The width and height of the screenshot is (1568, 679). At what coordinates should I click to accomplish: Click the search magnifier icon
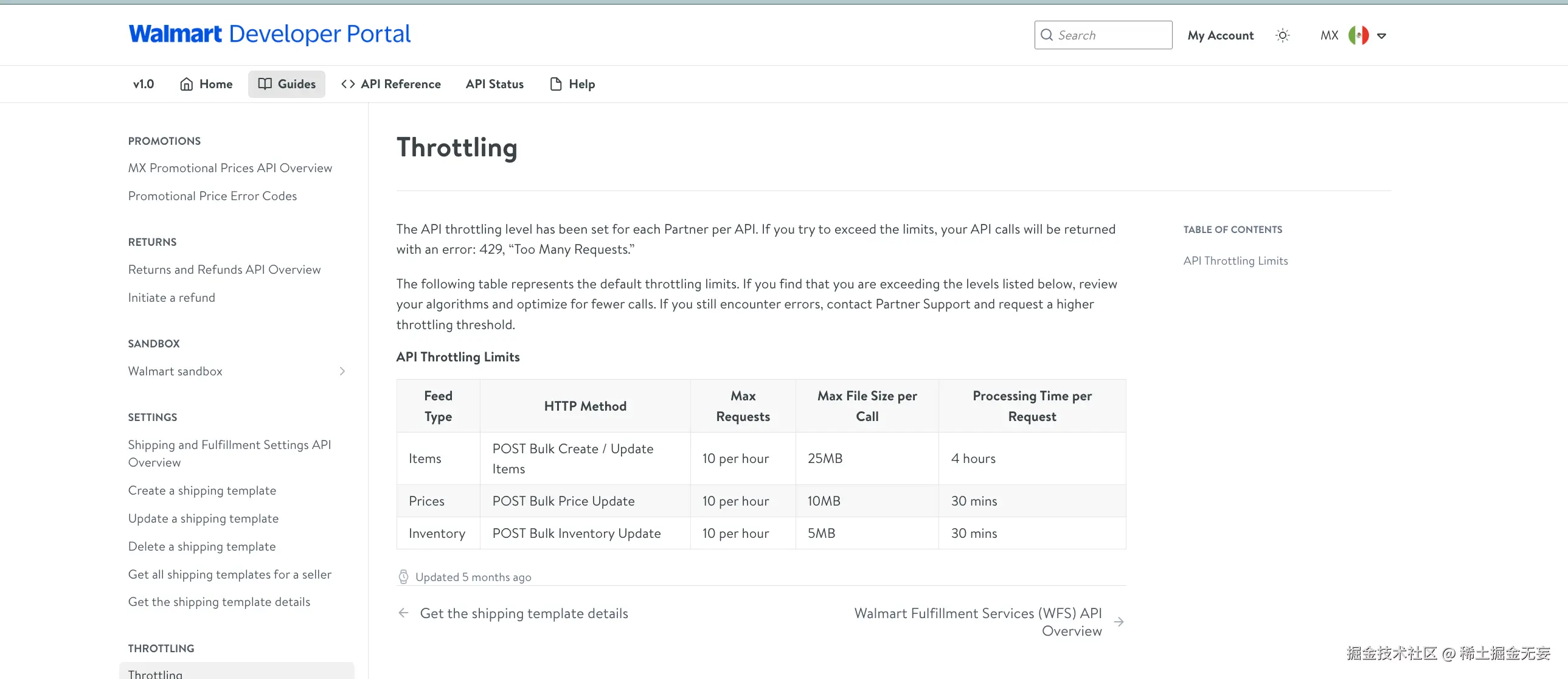point(1046,35)
